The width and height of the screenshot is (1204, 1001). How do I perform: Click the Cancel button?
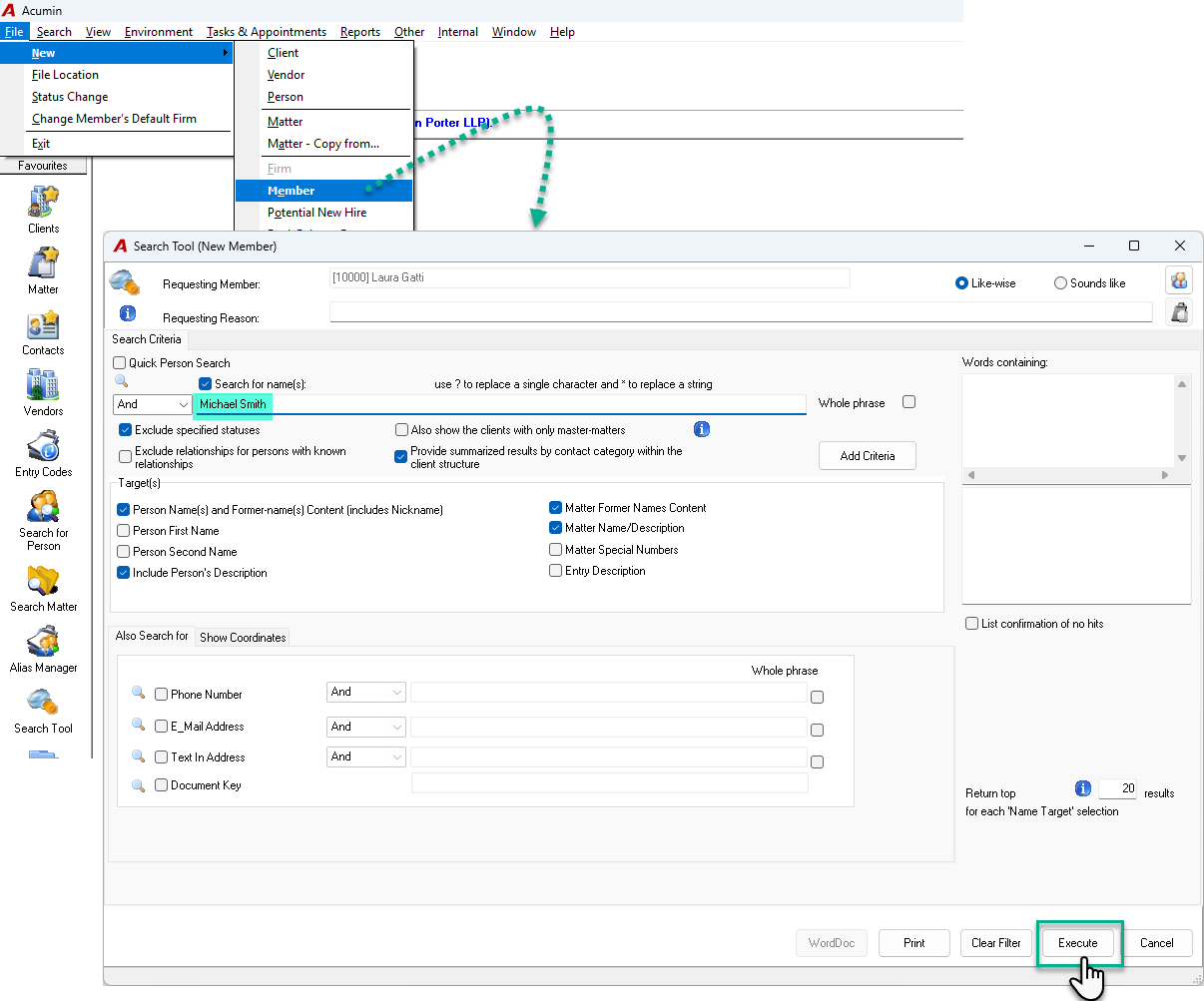[x=1157, y=943]
